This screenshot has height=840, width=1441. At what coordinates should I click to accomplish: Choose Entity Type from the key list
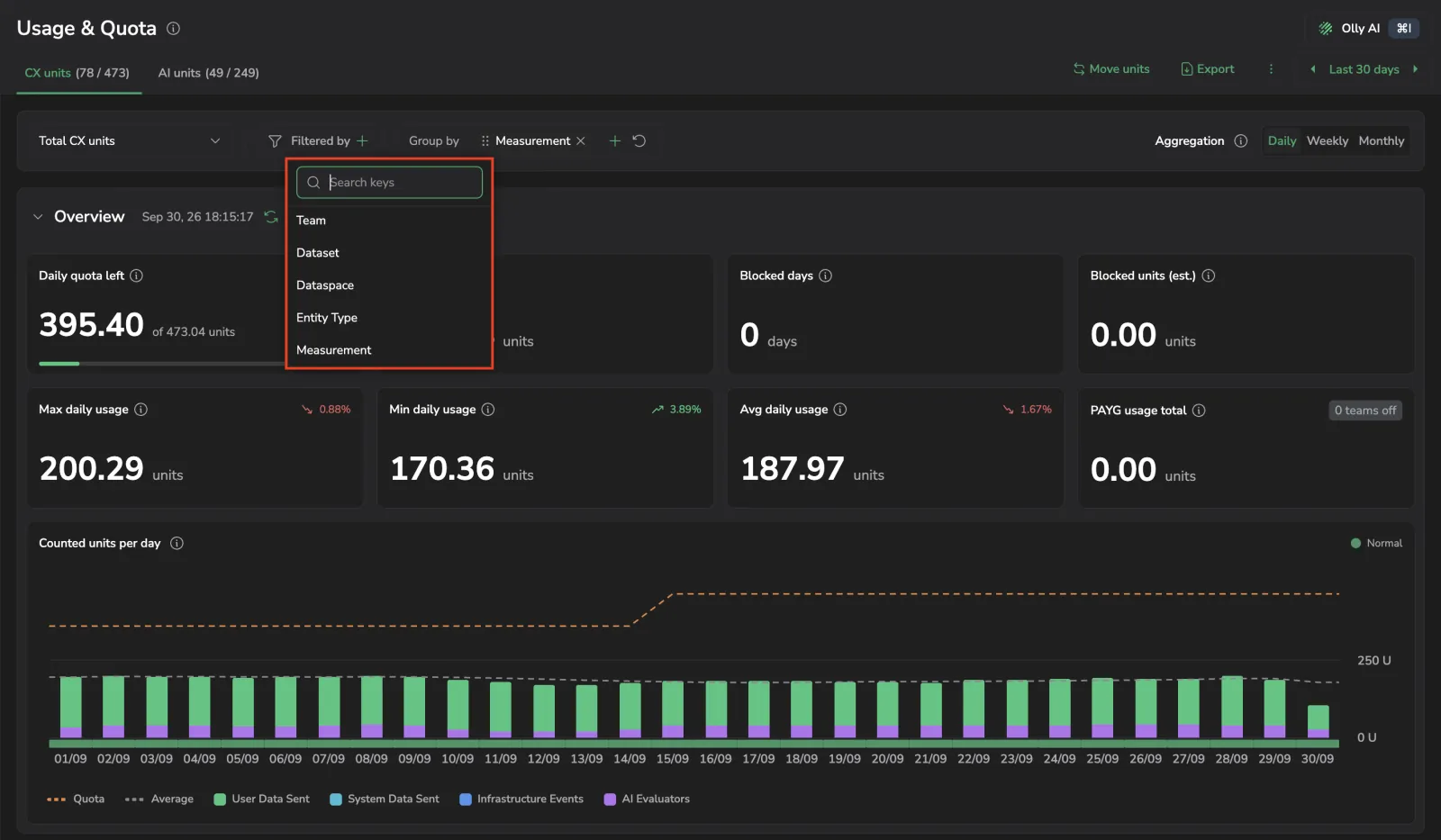click(x=389, y=318)
